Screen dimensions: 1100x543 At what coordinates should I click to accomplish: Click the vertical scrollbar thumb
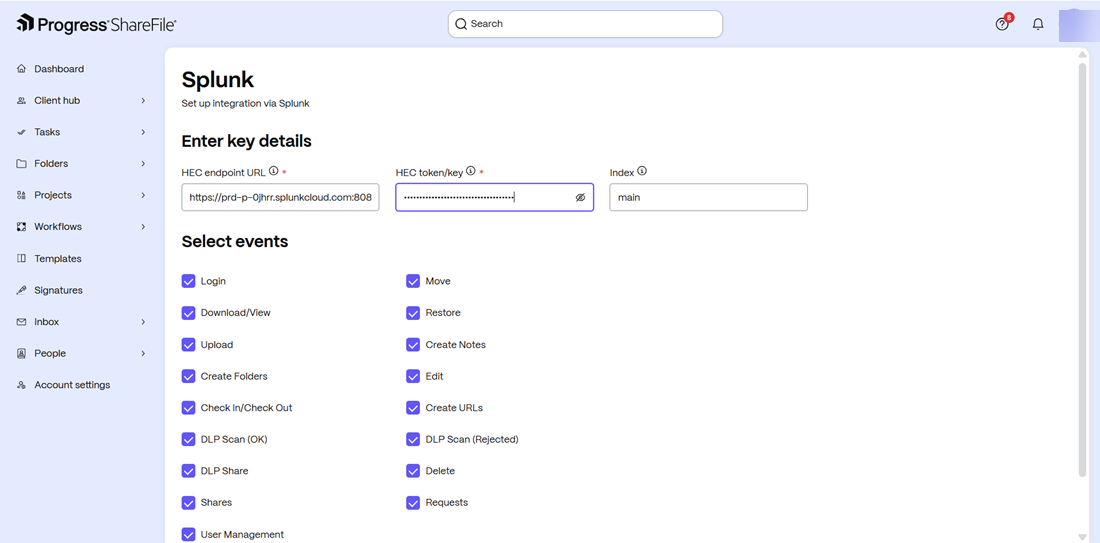tap(1082, 270)
